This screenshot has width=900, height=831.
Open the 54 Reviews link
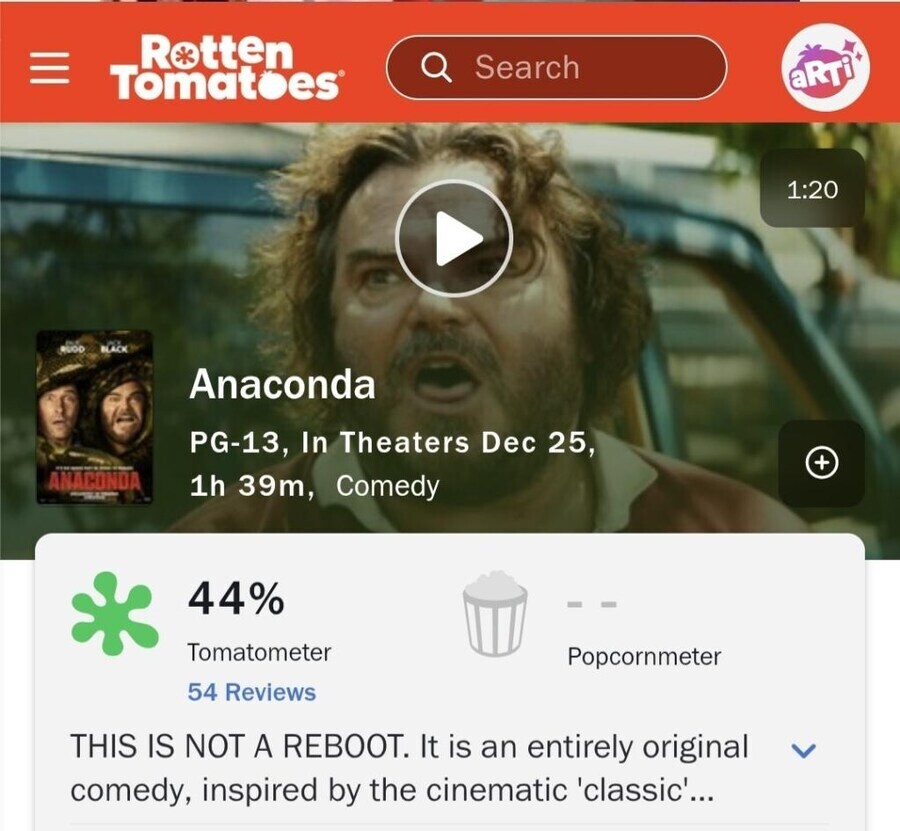(x=251, y=692)
